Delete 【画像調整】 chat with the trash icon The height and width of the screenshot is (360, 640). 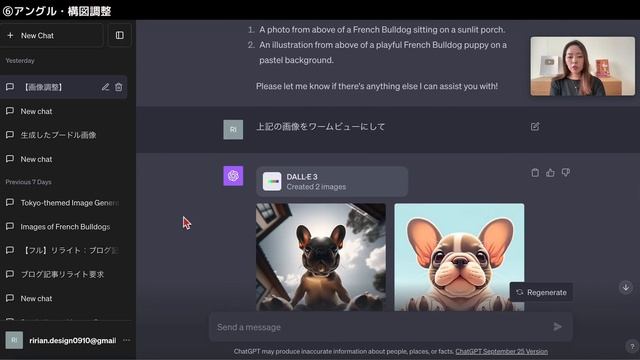click(x=118, y=87)
